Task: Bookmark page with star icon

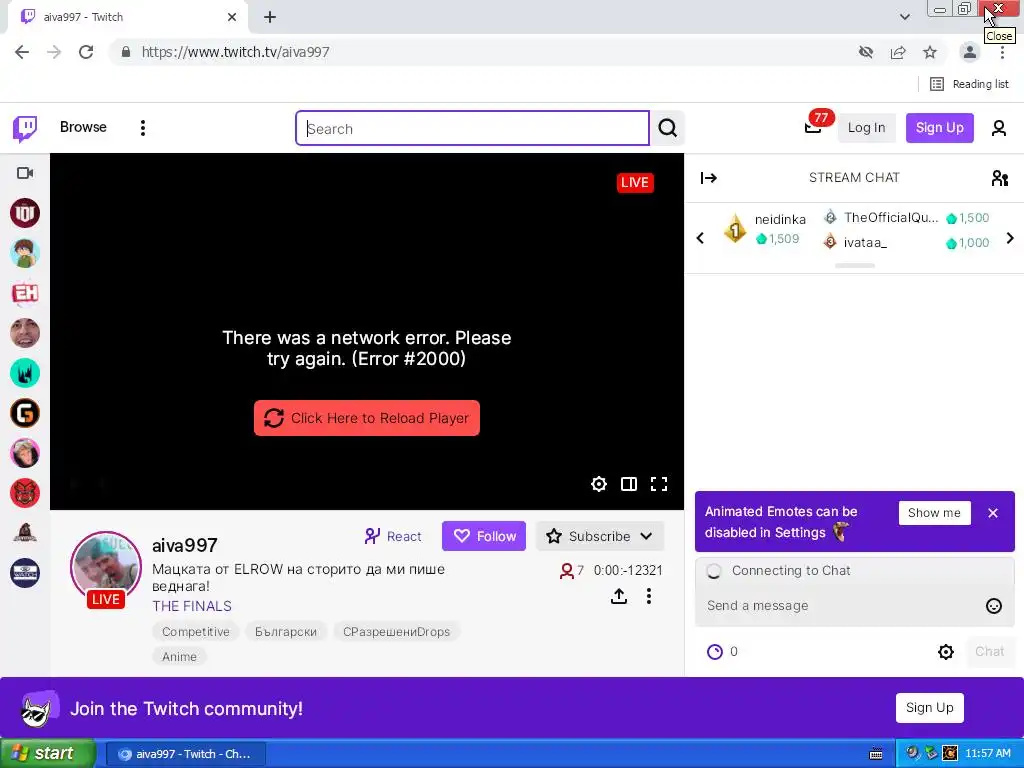Action: [930, 52]
